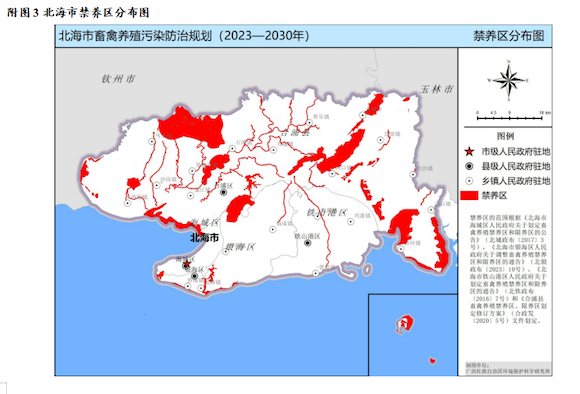
Task: Click the small southern island in the inset map
Action: tap(432, 360)
